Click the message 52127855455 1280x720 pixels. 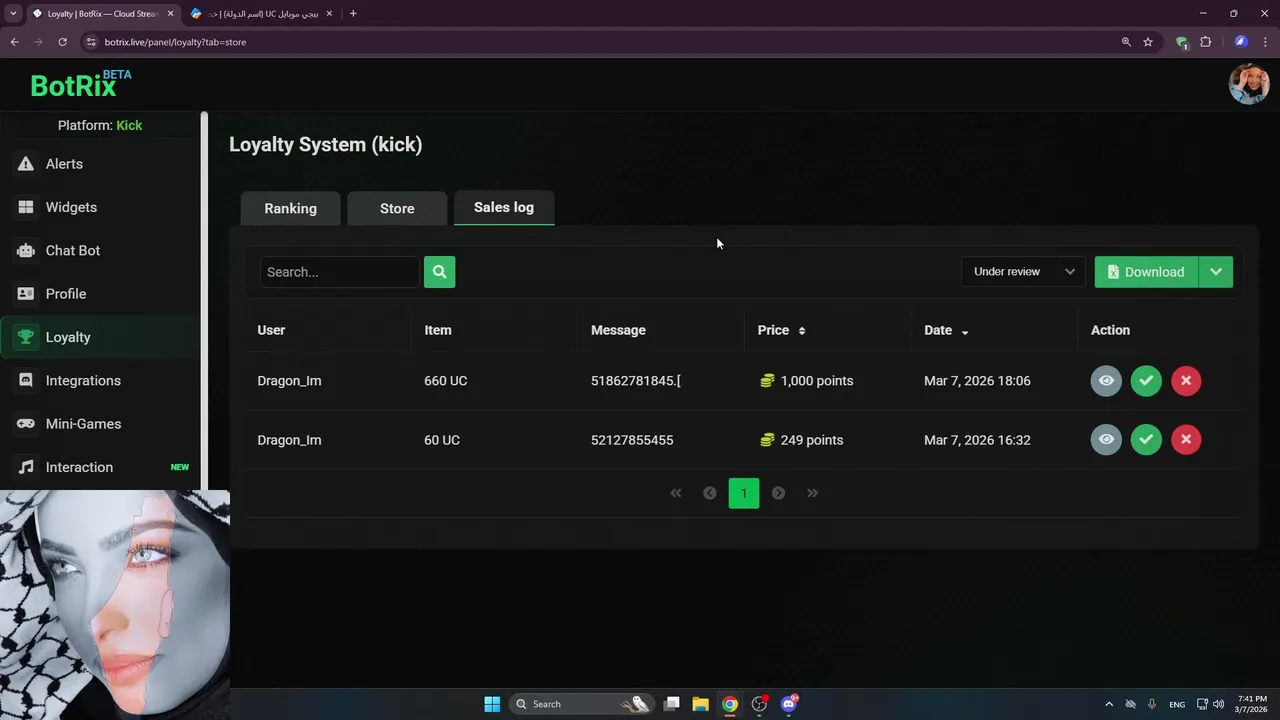pos(632,440)
